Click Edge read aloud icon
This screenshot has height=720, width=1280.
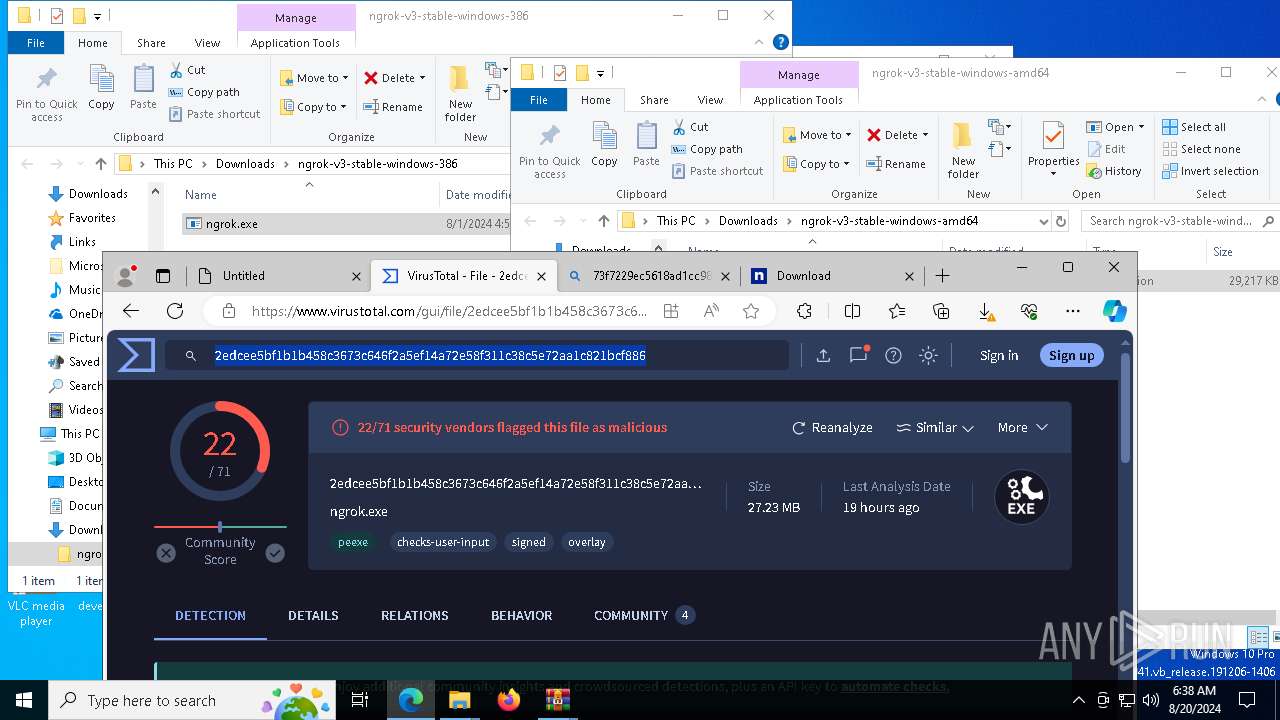tap(711, 311)
